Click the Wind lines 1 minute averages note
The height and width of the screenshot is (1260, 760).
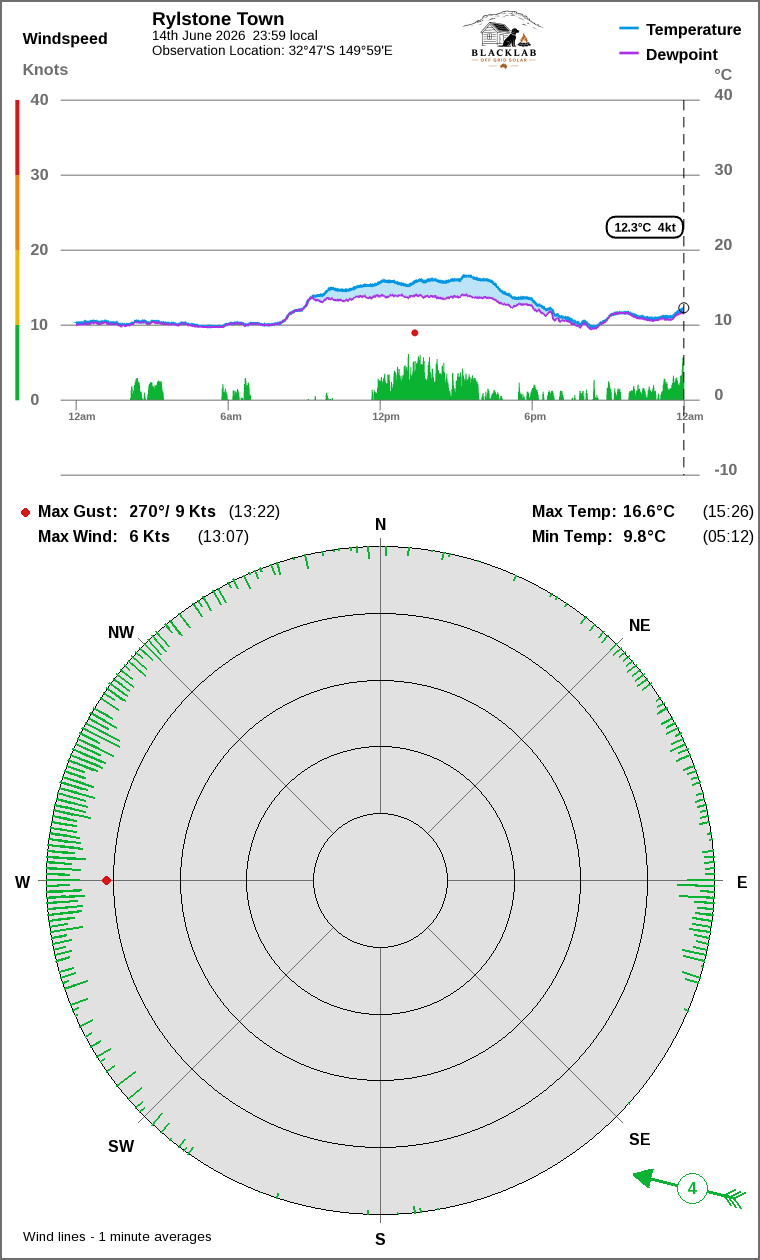pos(117,1237)
